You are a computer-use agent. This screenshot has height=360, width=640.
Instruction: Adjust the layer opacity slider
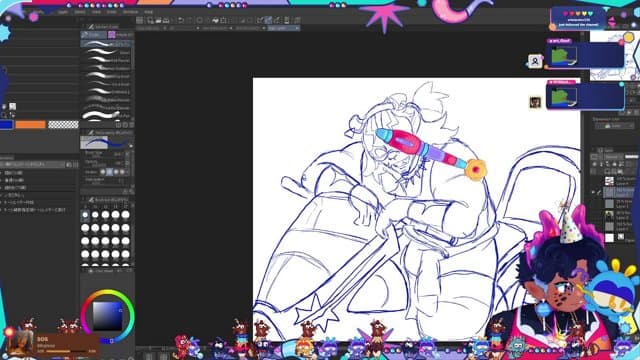pyautogui.click(x=632, y=156)
